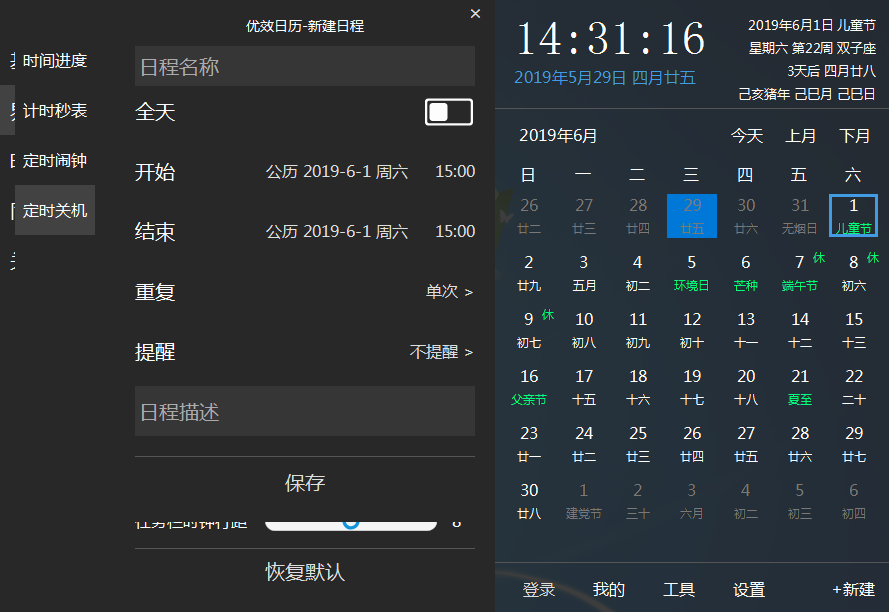This screenshot has height=612, width=889.
Task: Expand the 提醒 不提醒 option
Action: (441, 352)
